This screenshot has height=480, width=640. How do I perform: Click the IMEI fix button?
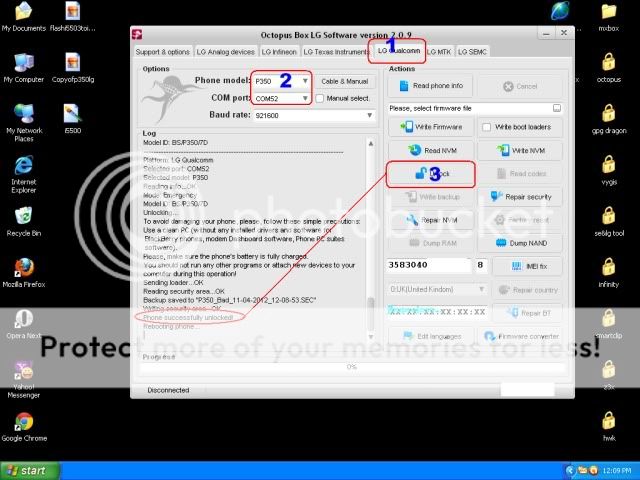(x=528, y=266)
